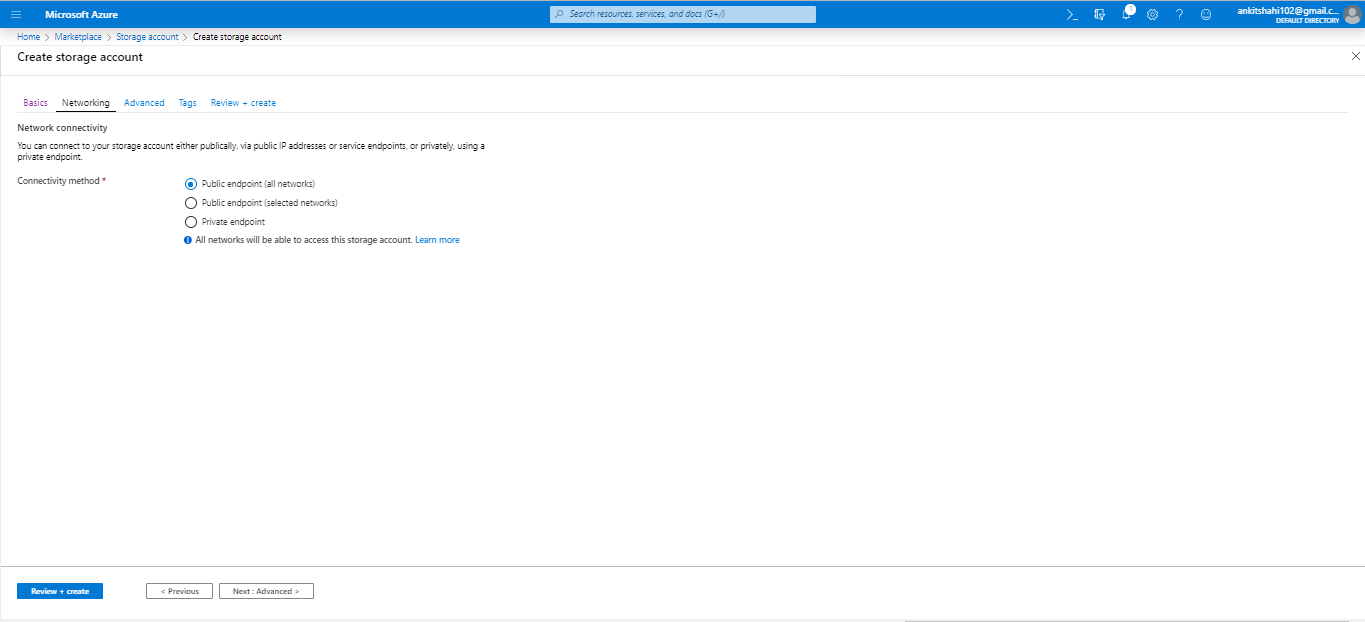Send feedback via smiley icon
This screenshot has width=1365, height=622.
click(x=1205, y=14)
